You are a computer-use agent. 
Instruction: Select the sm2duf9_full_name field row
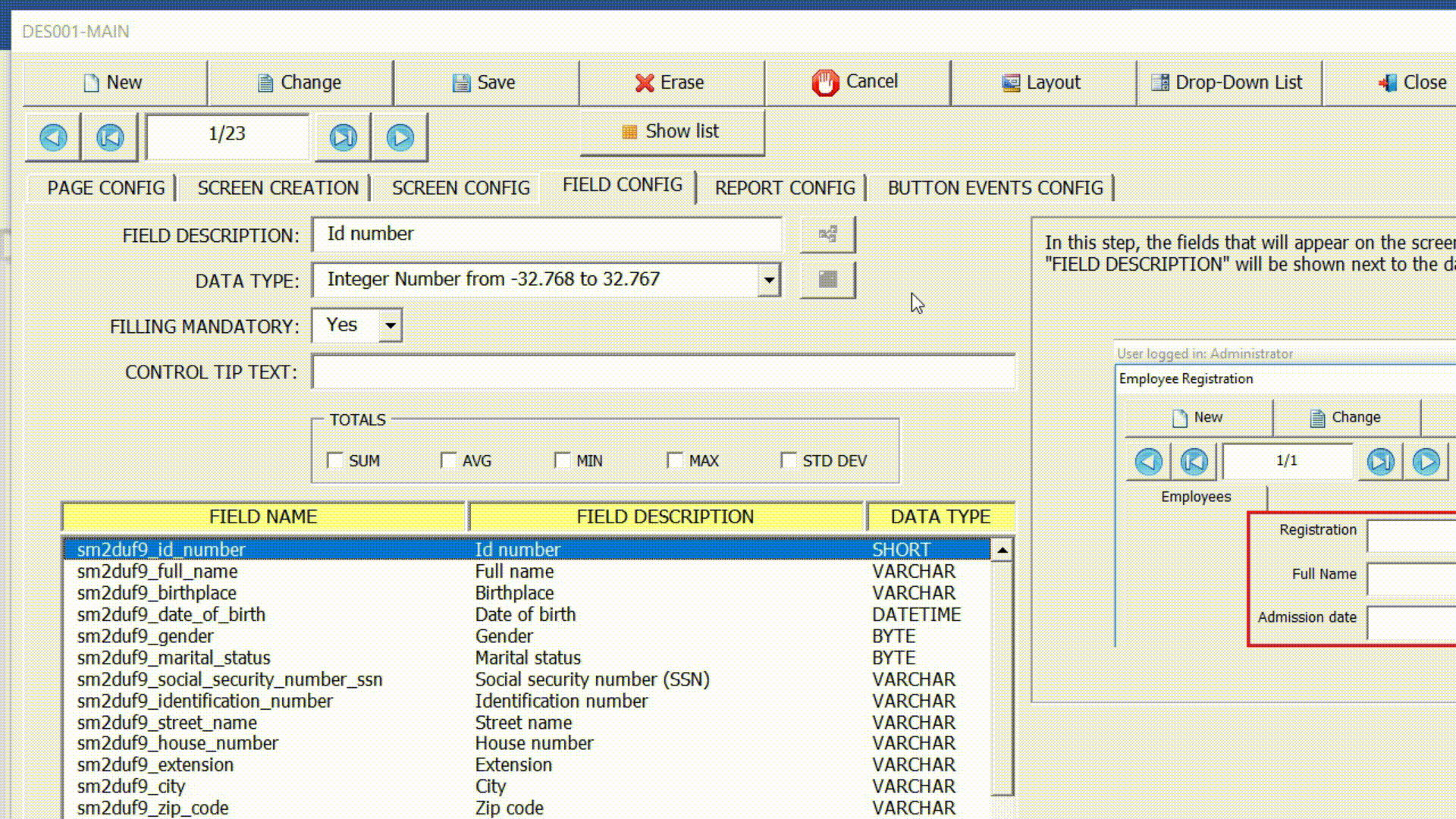303,571
